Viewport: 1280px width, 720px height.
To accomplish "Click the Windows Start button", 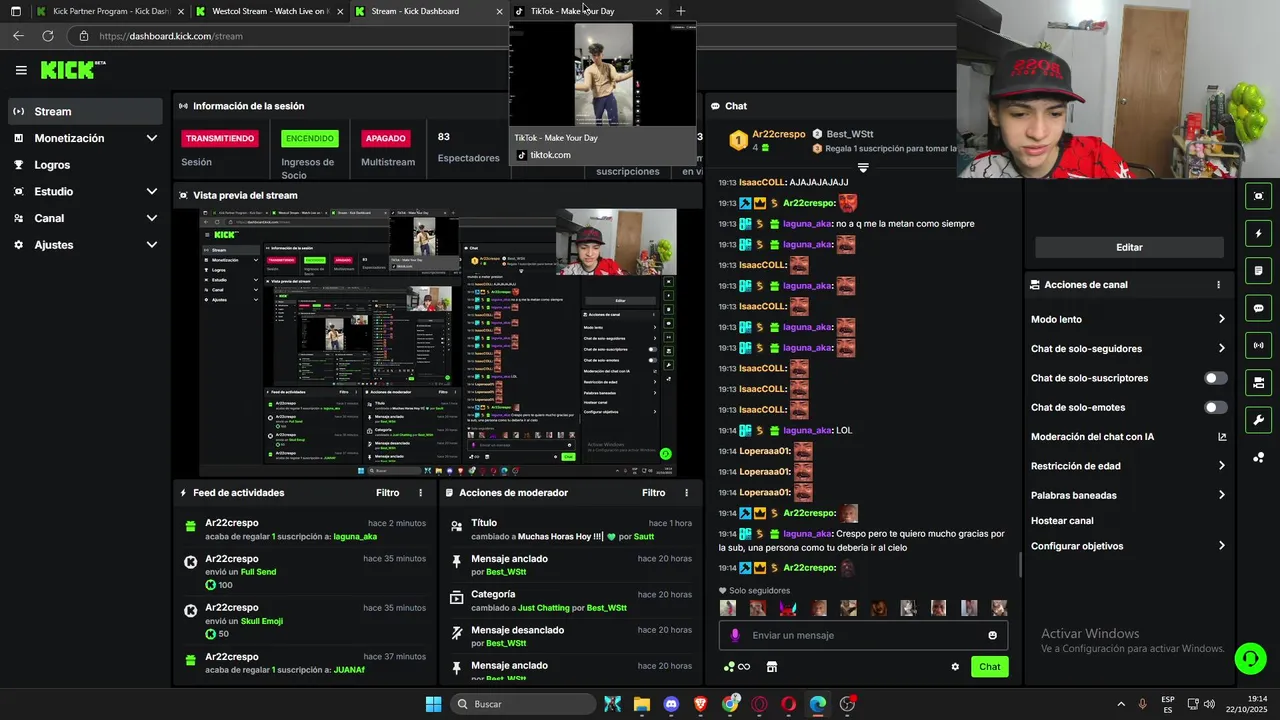I will [x=433, y=704].
